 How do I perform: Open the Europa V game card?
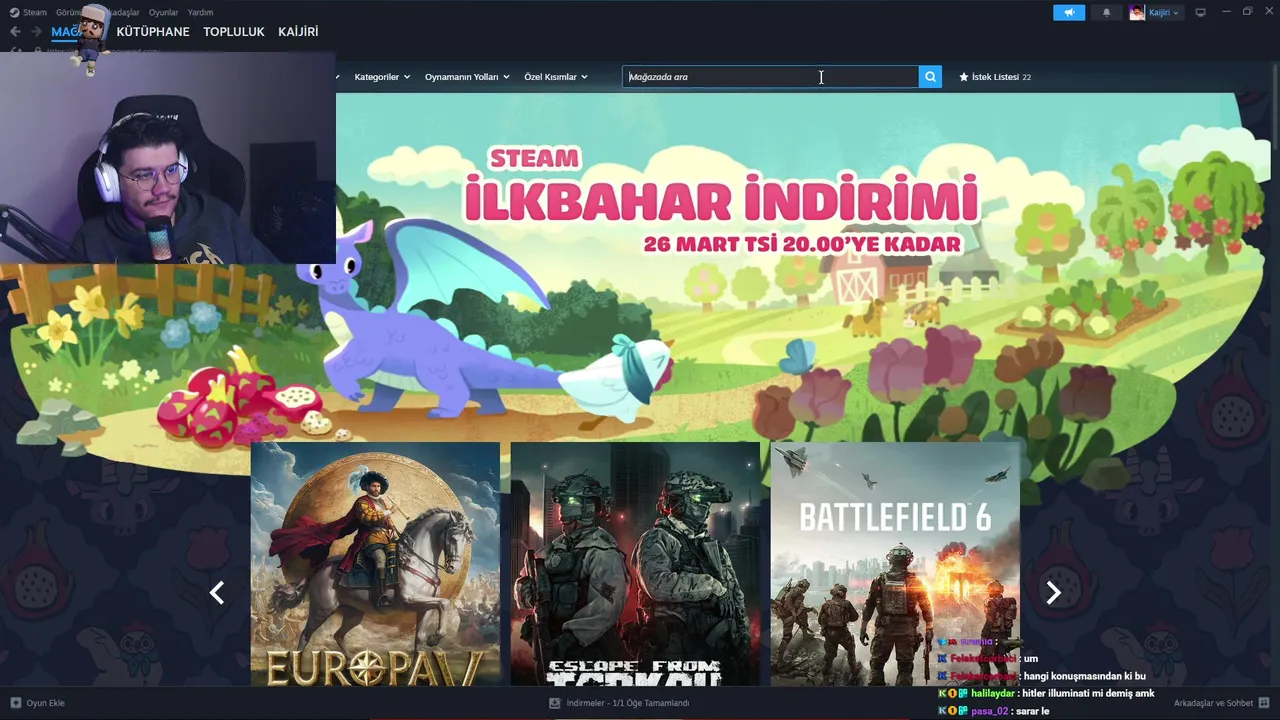coord(375,564)
